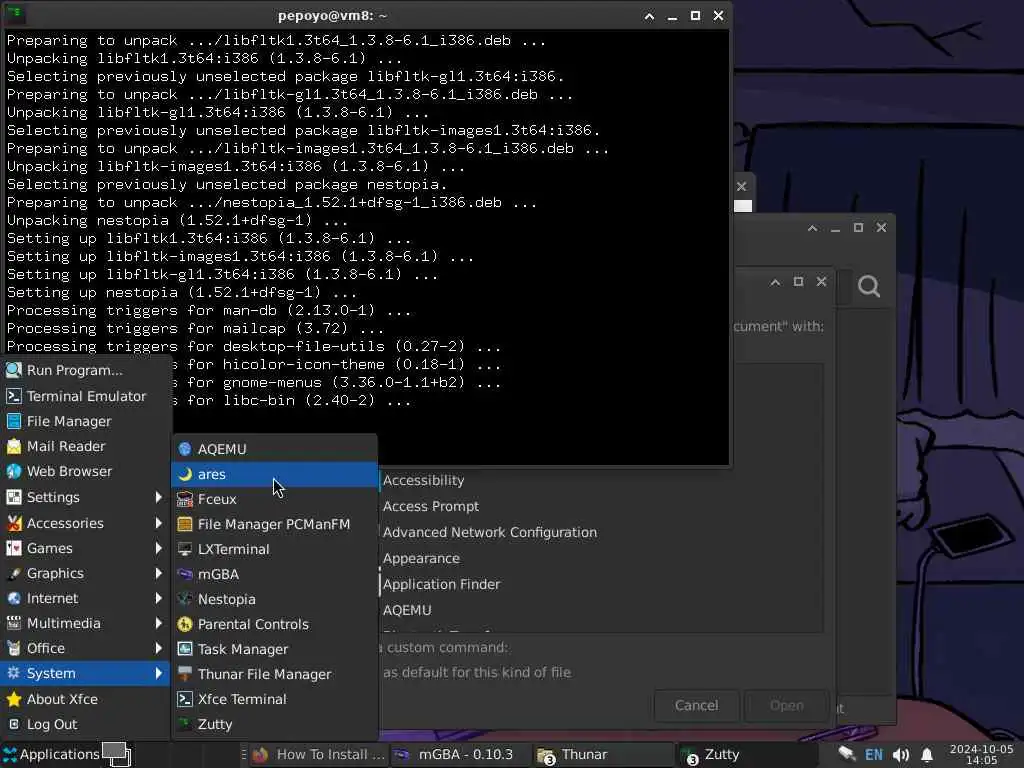Click the Accessories category icon
Image resolution: width=1024 pixels, height=768 pixels.
(x=14, y=522)
